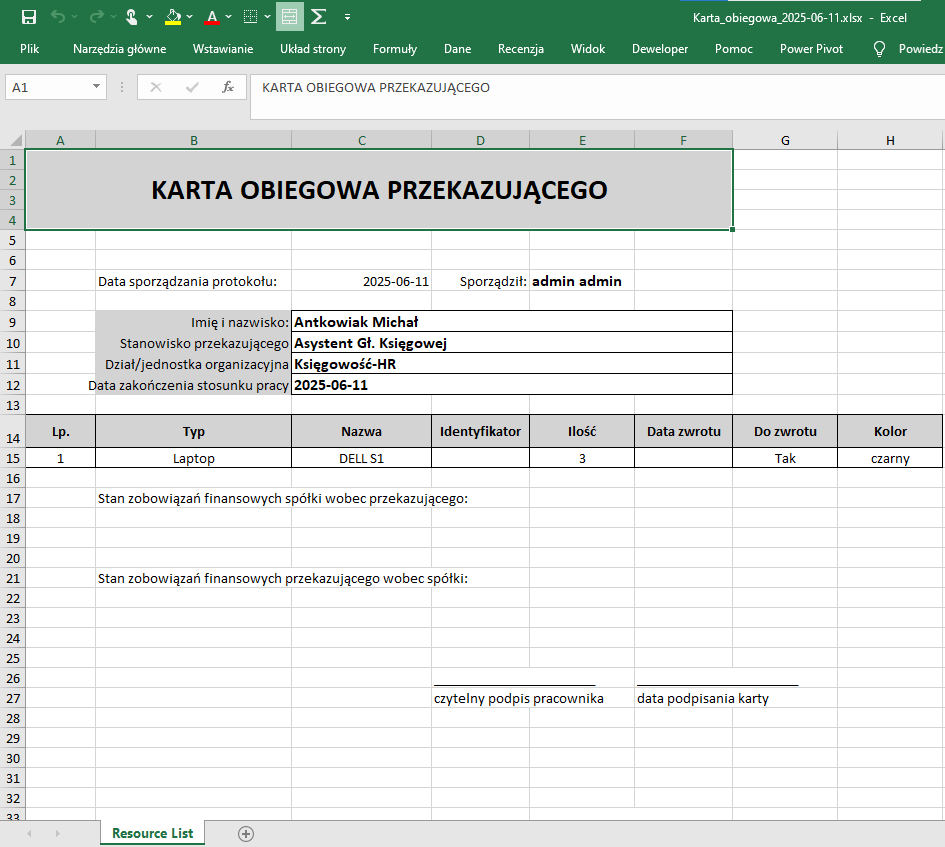Image resolution: width=945 pixels, height=847 pixels.
Task: Add a new sheet with the plus icon
Action: (x=246, y=834)
